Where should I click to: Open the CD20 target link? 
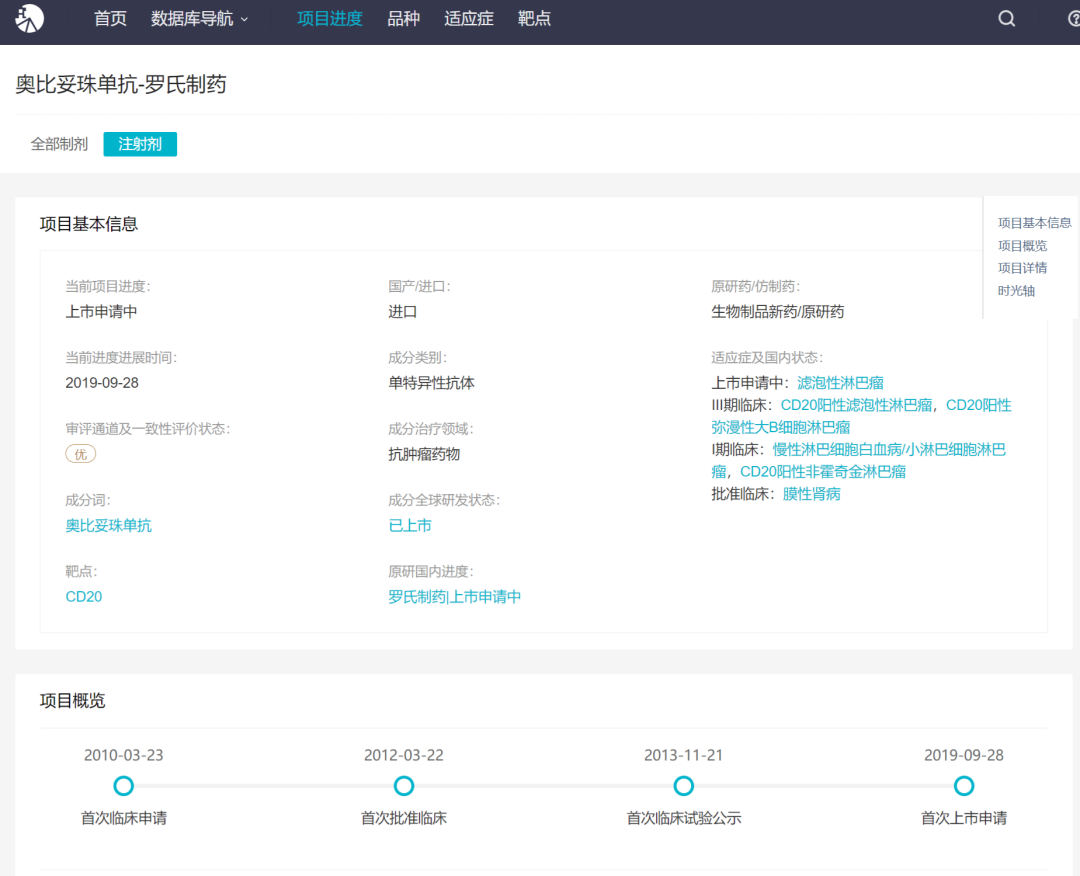pos(83,596)
